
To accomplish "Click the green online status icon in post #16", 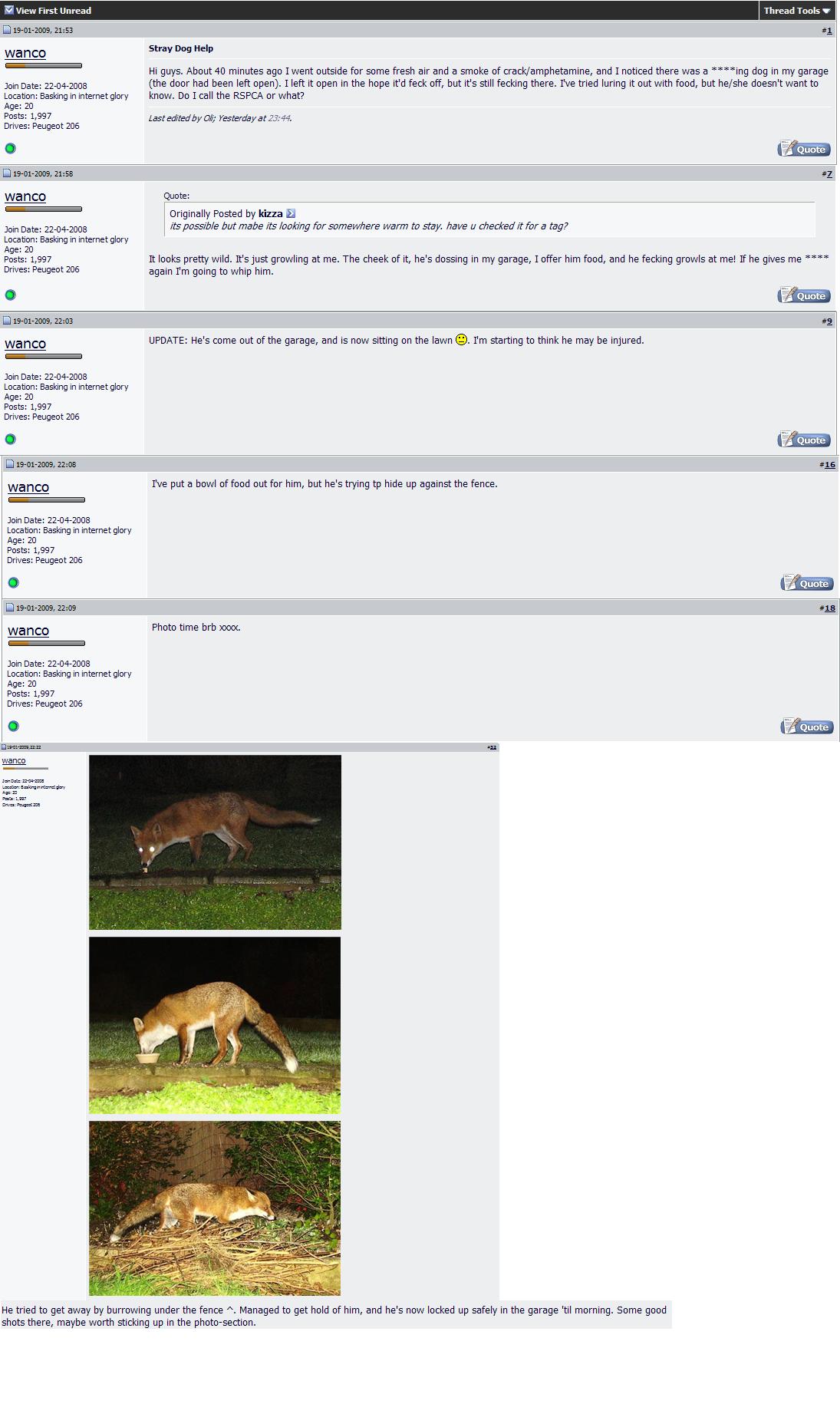I will point(13,582).
